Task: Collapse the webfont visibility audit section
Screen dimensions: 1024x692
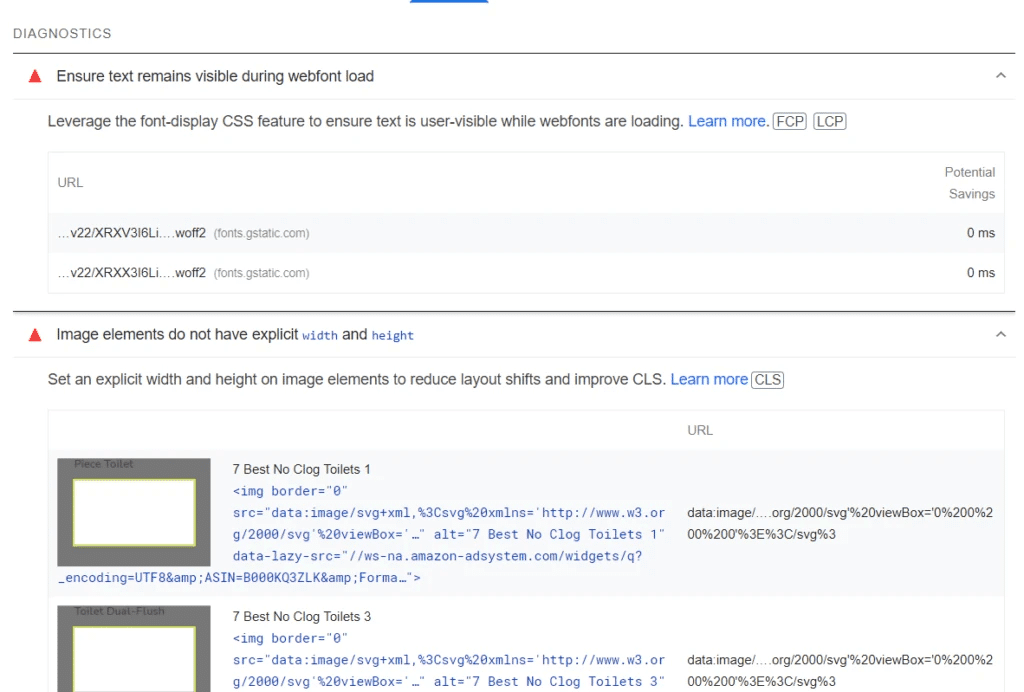Action: (x=1002, y=73)
